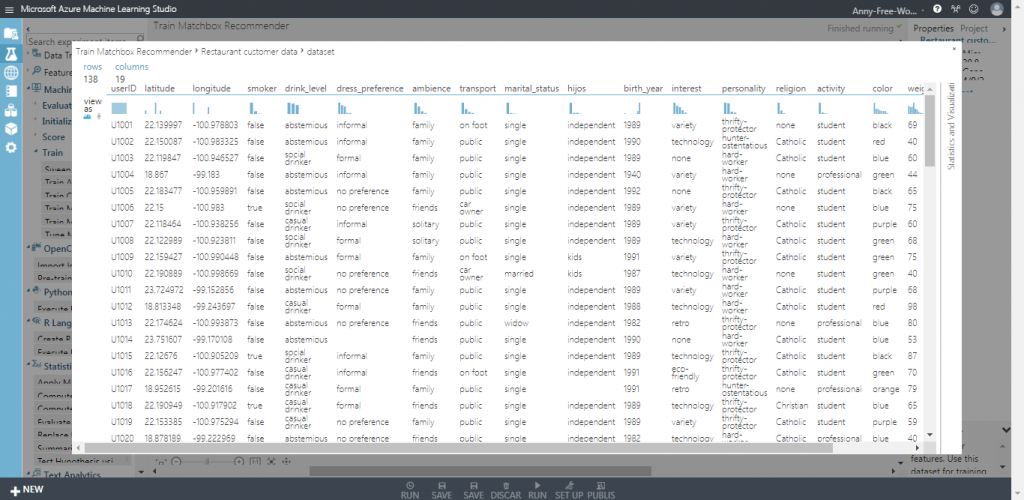This screenshot has height=500, width=1024.
Task: Open the Trained Models cube icon
Action: coord(10,129)
